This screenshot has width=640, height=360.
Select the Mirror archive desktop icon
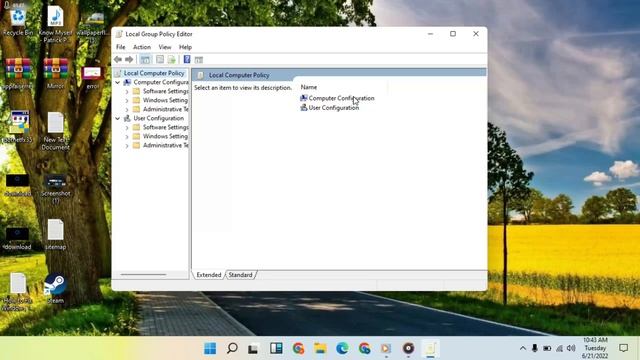(x=56, y=73)
